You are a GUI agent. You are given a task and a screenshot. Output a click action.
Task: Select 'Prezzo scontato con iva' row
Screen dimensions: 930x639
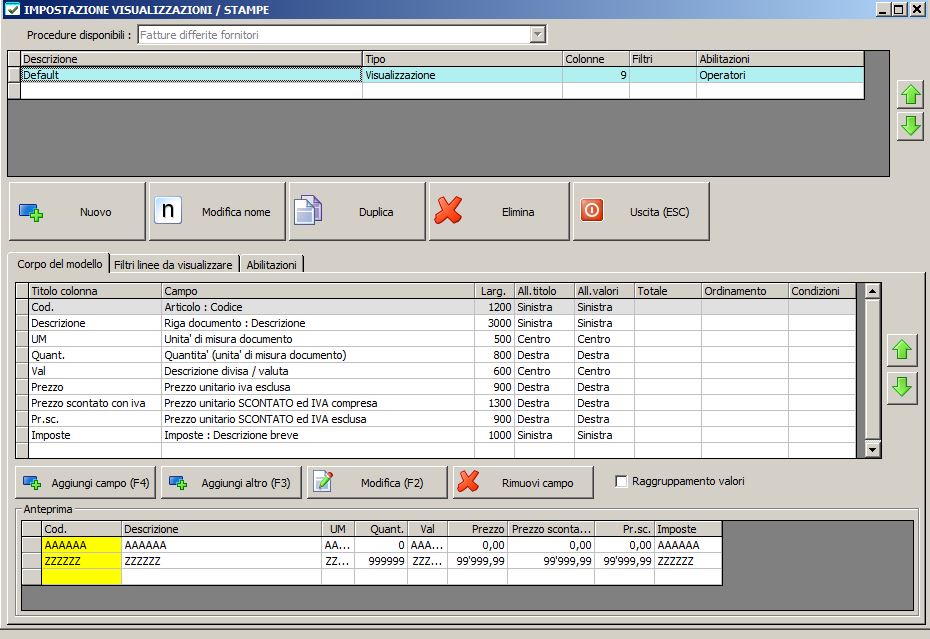tap(436, 403)
